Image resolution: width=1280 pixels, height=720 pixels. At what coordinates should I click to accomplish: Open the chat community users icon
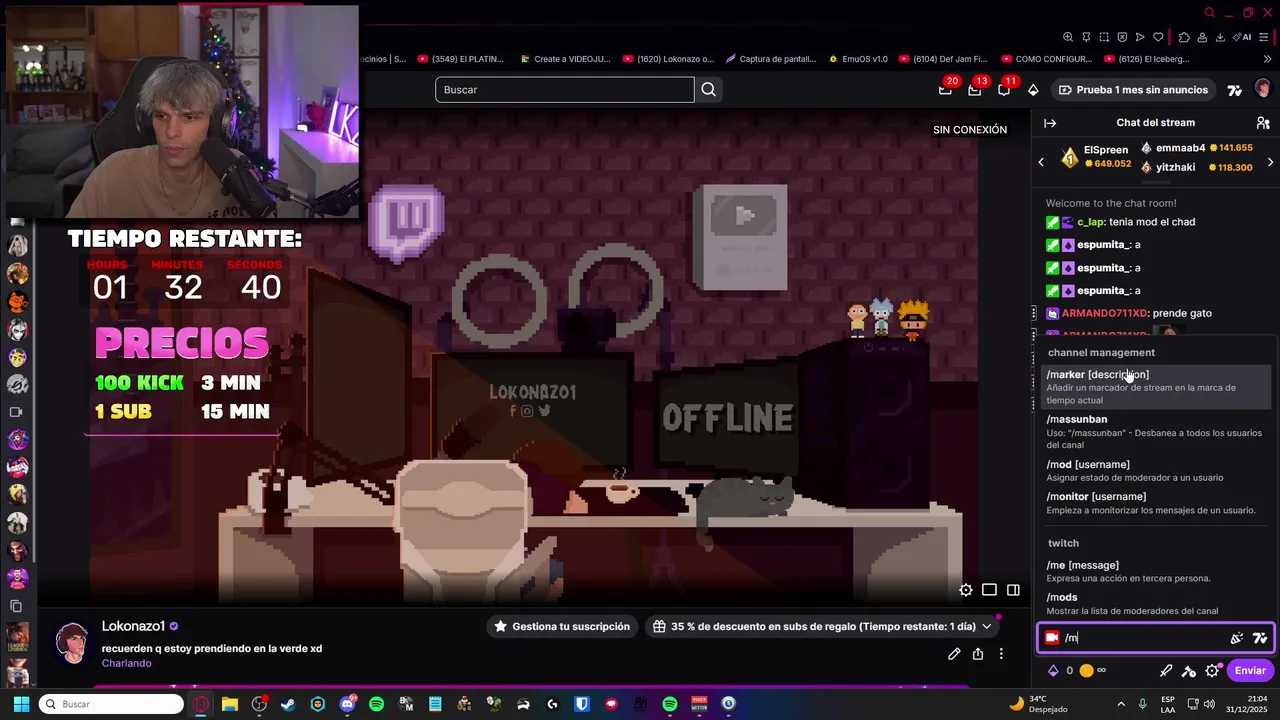1263,123
